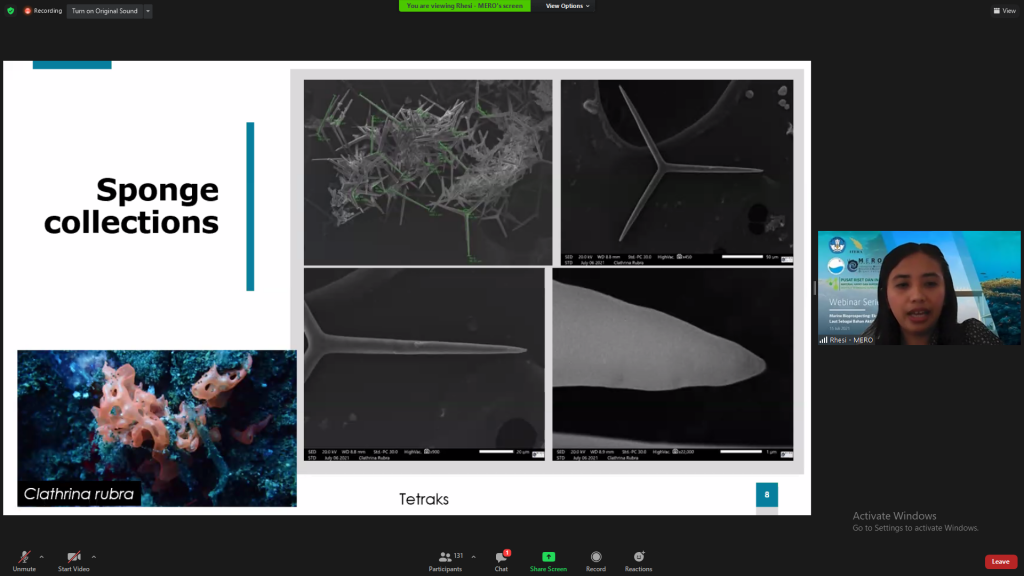Expand audio options arrow beside Unmute

pos(41,557)
